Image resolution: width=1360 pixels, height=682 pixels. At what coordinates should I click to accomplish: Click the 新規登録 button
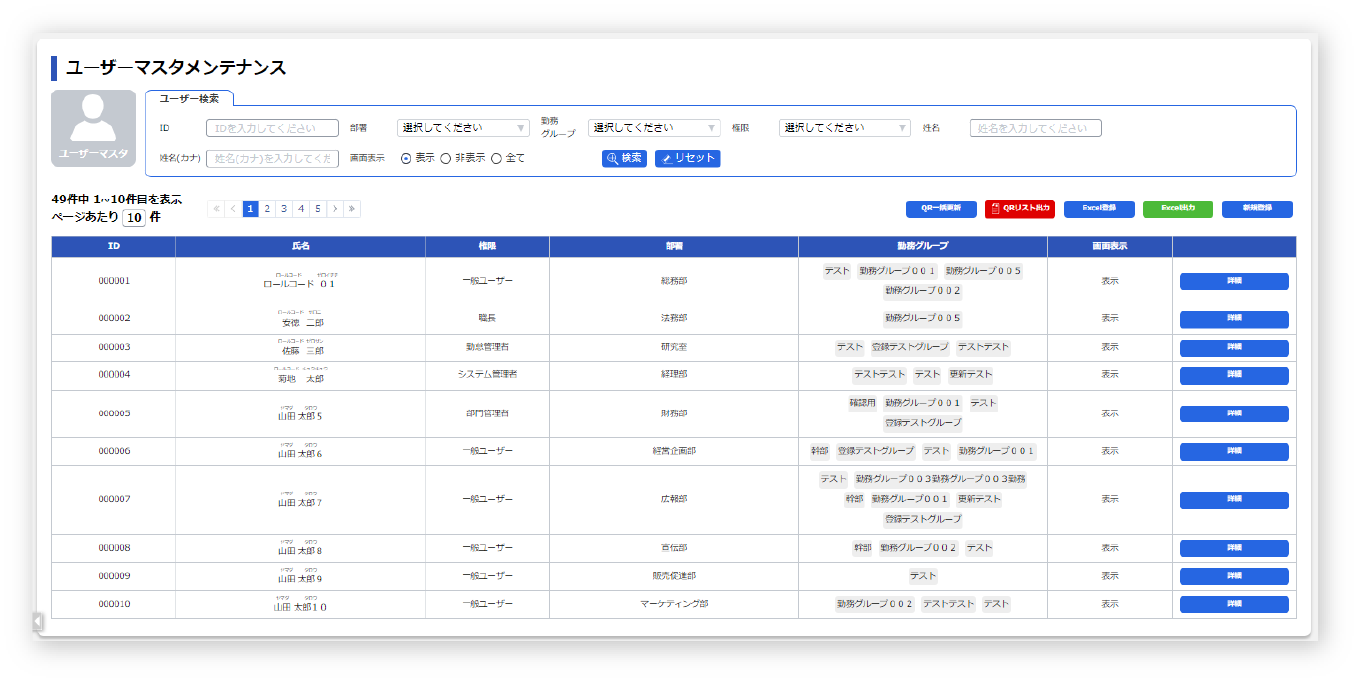tap(1257, 209)
